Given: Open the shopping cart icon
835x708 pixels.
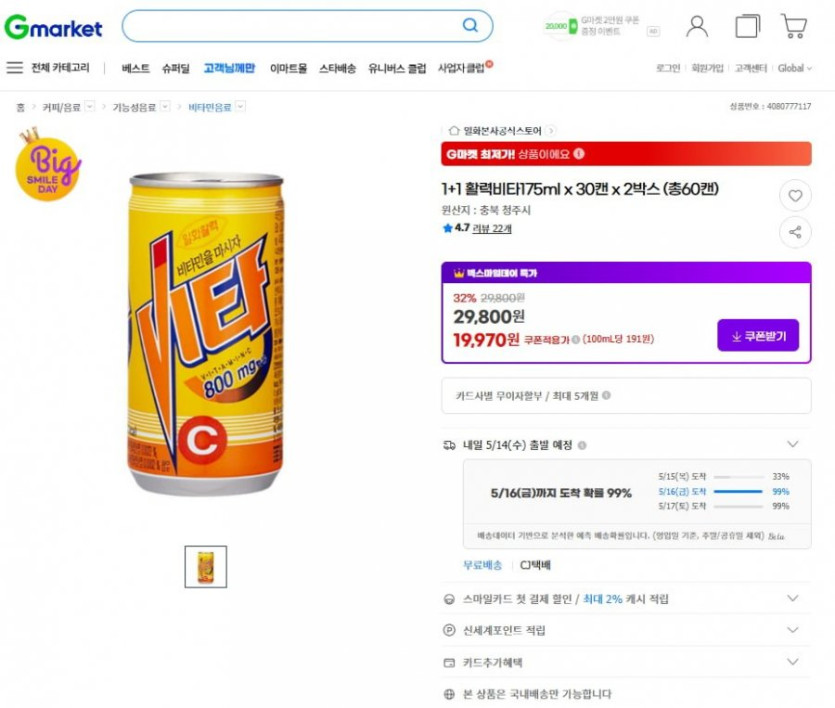Looking at the screenshot, I should click(795, 25).
